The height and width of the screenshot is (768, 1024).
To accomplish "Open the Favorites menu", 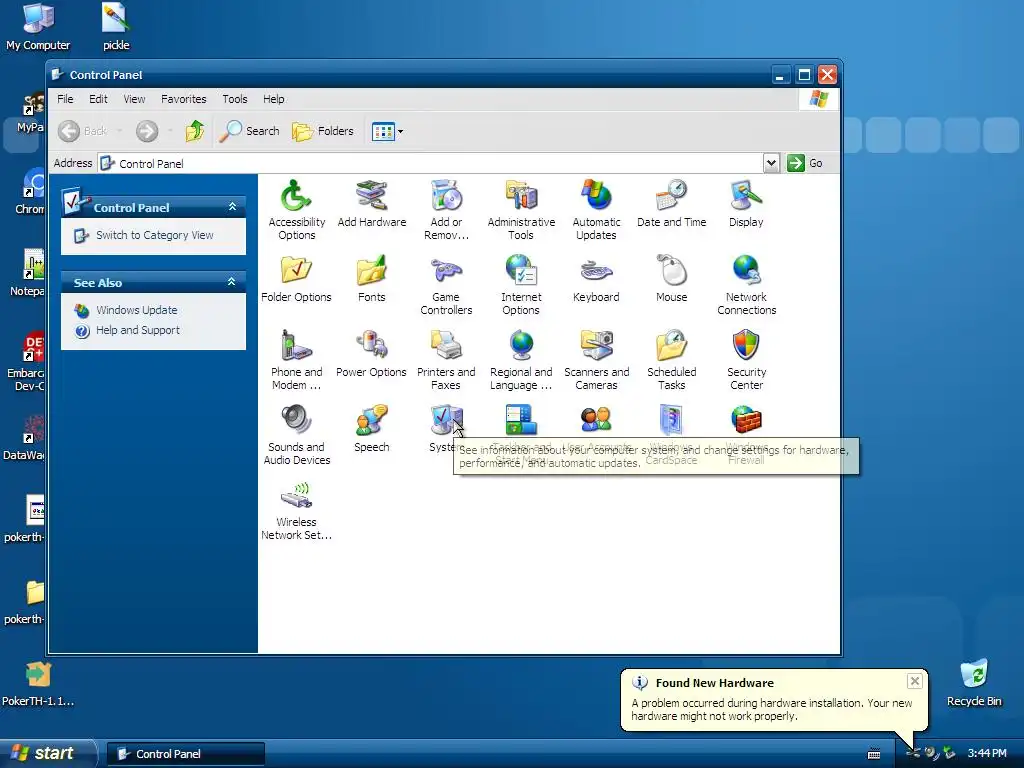I will coord(184,99).
